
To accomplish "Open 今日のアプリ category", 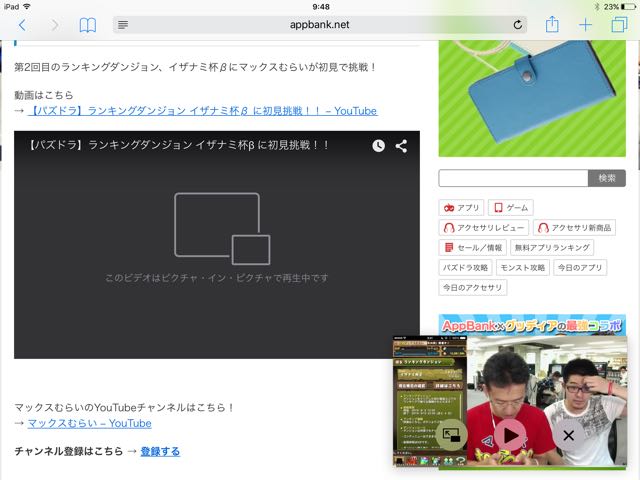I will (580, 268).
